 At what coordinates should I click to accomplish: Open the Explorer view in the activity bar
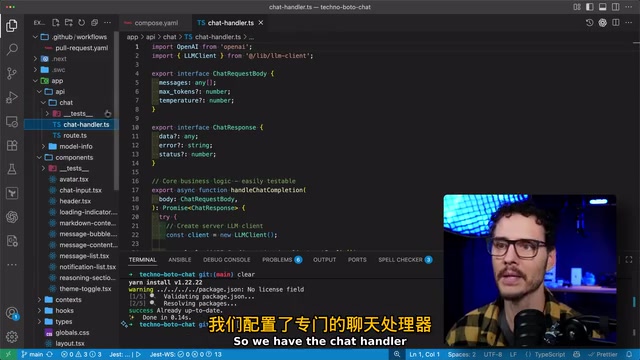click(x=12, y=26)
